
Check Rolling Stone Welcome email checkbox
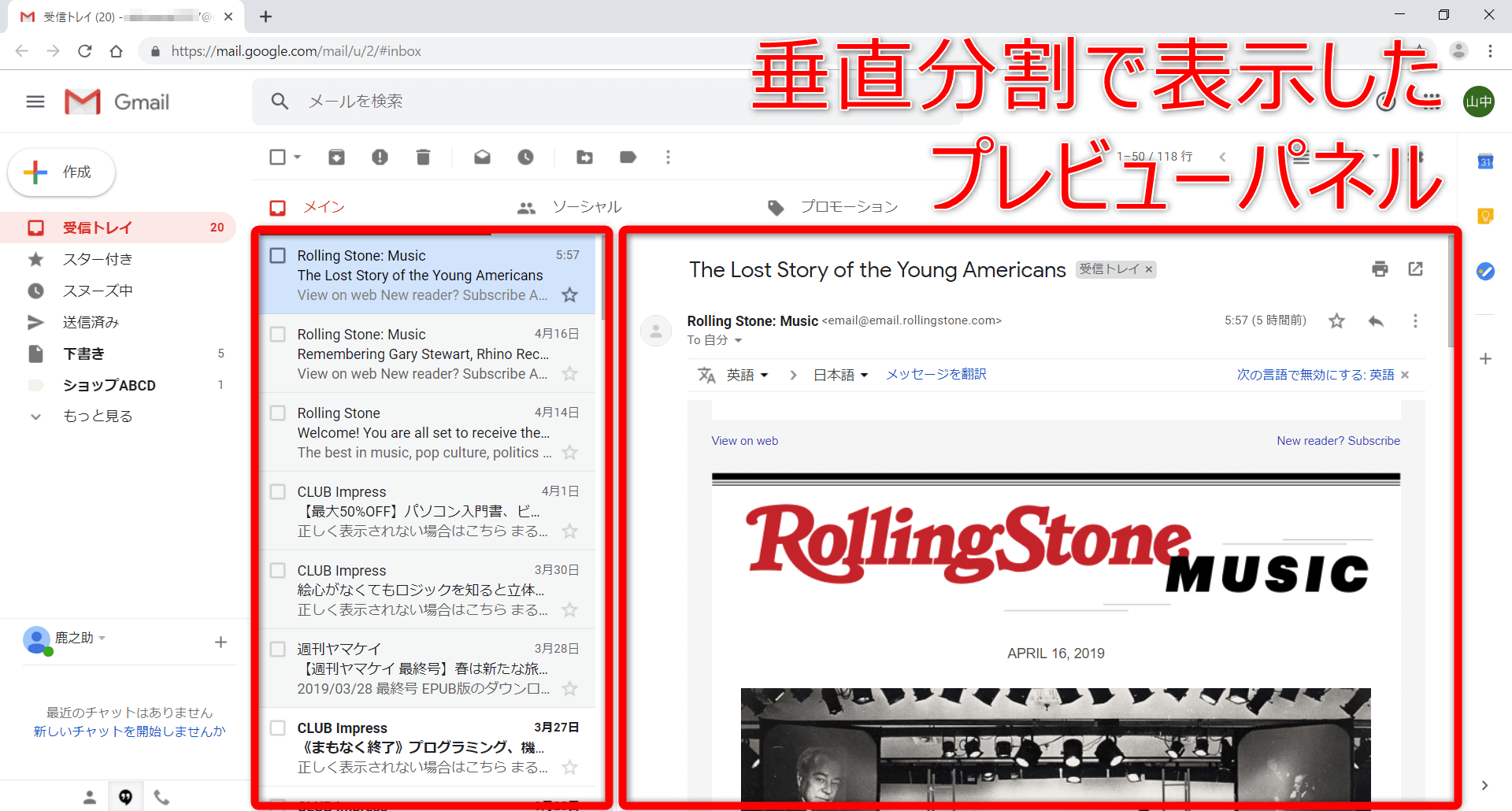point(277,413)
